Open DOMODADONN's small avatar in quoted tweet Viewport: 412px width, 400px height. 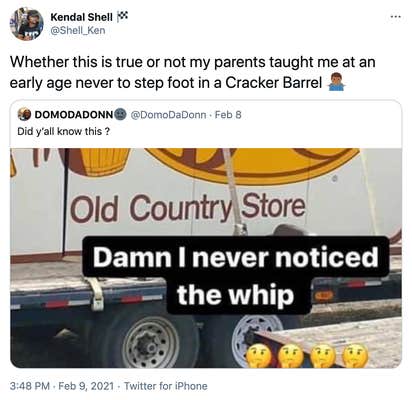[24, 115]
